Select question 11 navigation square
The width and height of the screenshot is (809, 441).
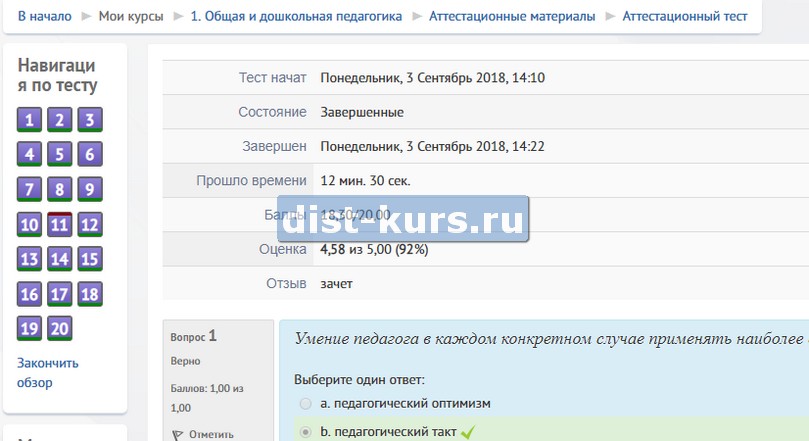coord(60,225)
